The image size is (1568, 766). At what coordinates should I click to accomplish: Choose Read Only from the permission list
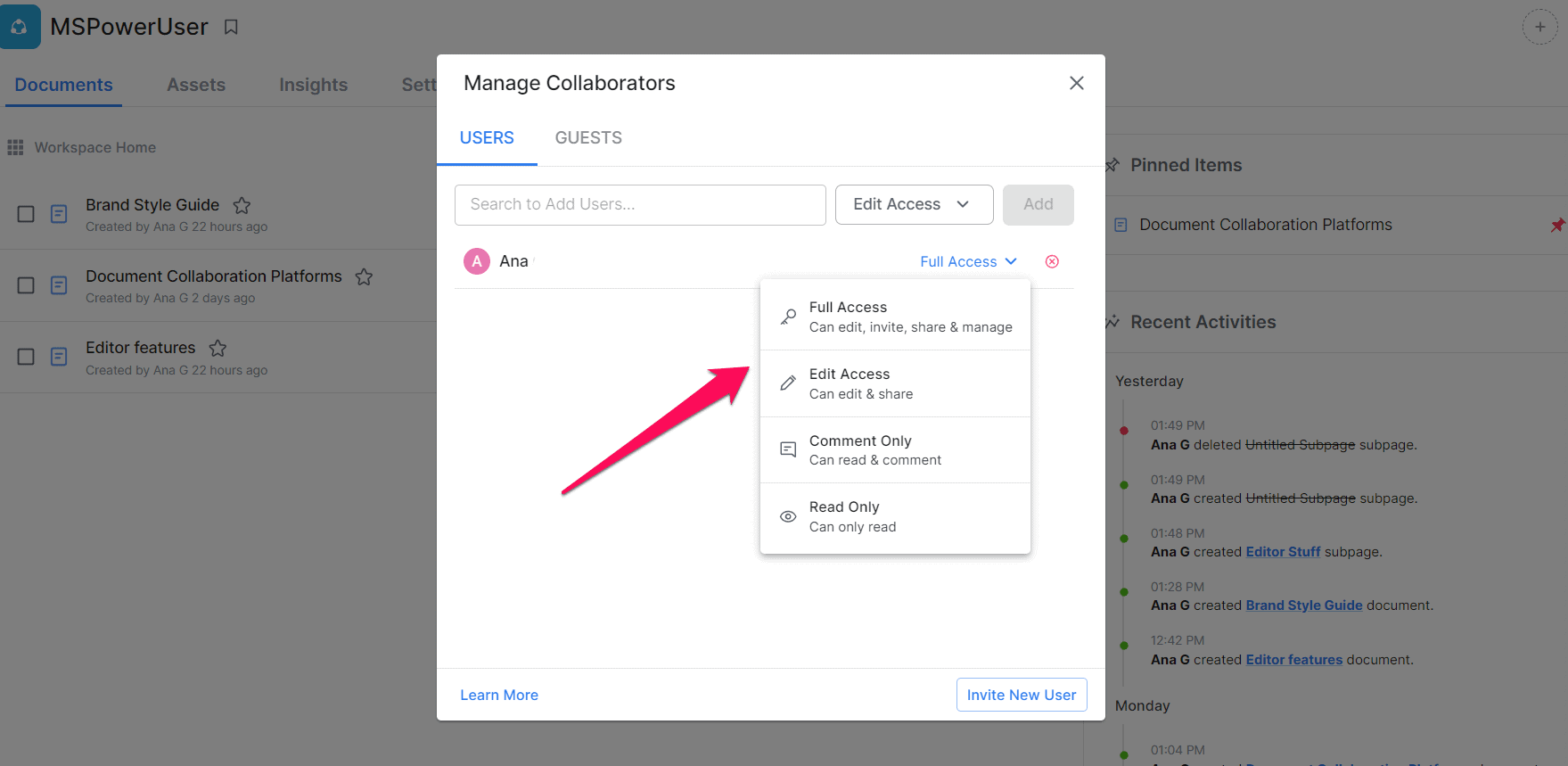[895, 516]
